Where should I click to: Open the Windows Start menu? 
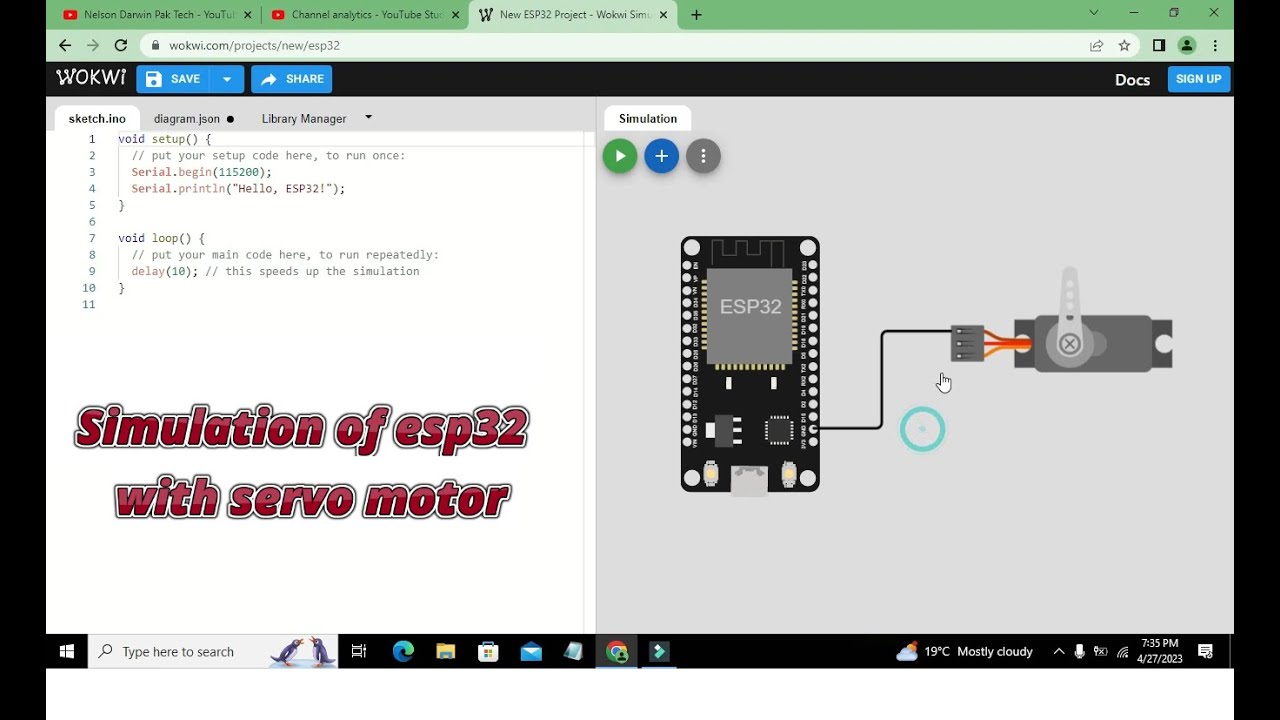tap(67, 651)
